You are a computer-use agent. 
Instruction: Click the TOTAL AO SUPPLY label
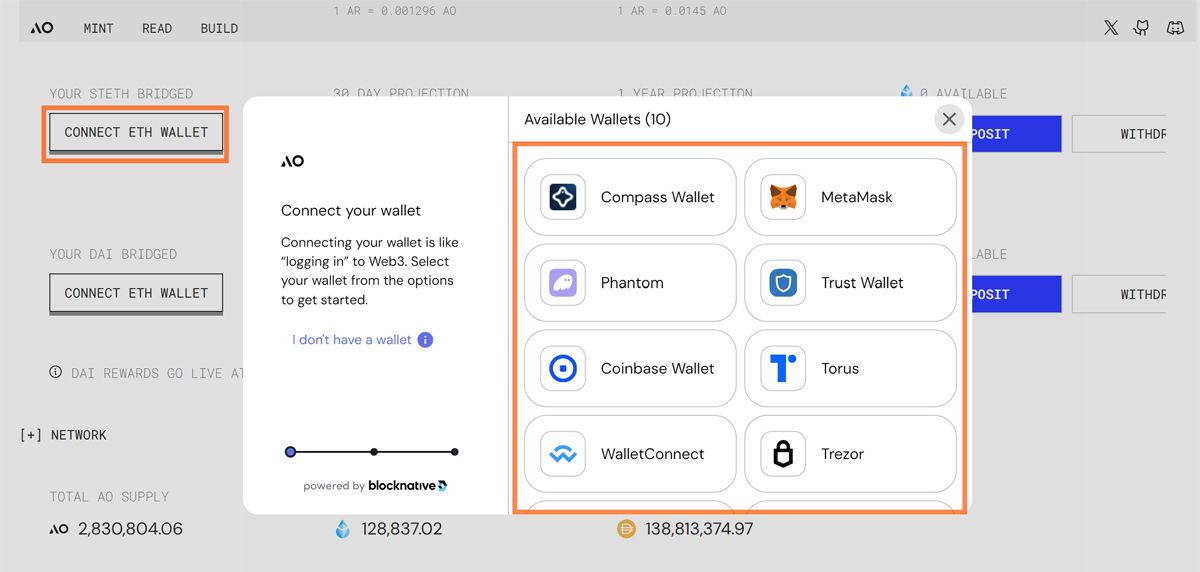109,496
